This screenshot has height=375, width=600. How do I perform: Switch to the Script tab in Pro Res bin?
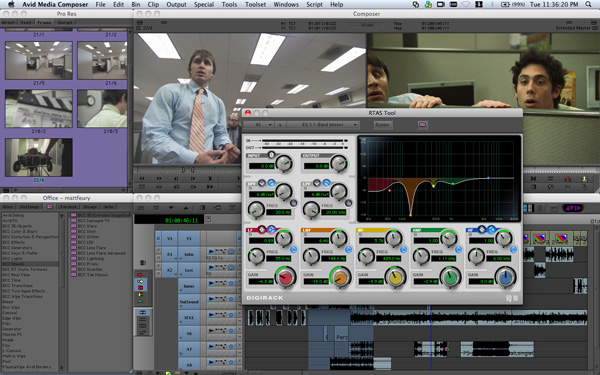point(65,23)
